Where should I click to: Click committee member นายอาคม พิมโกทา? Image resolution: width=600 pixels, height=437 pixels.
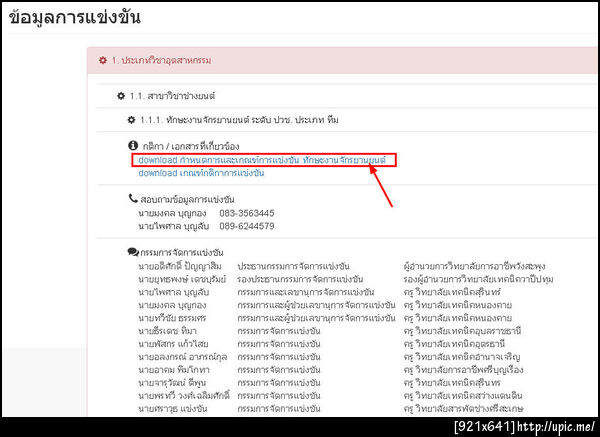(174, 370)
